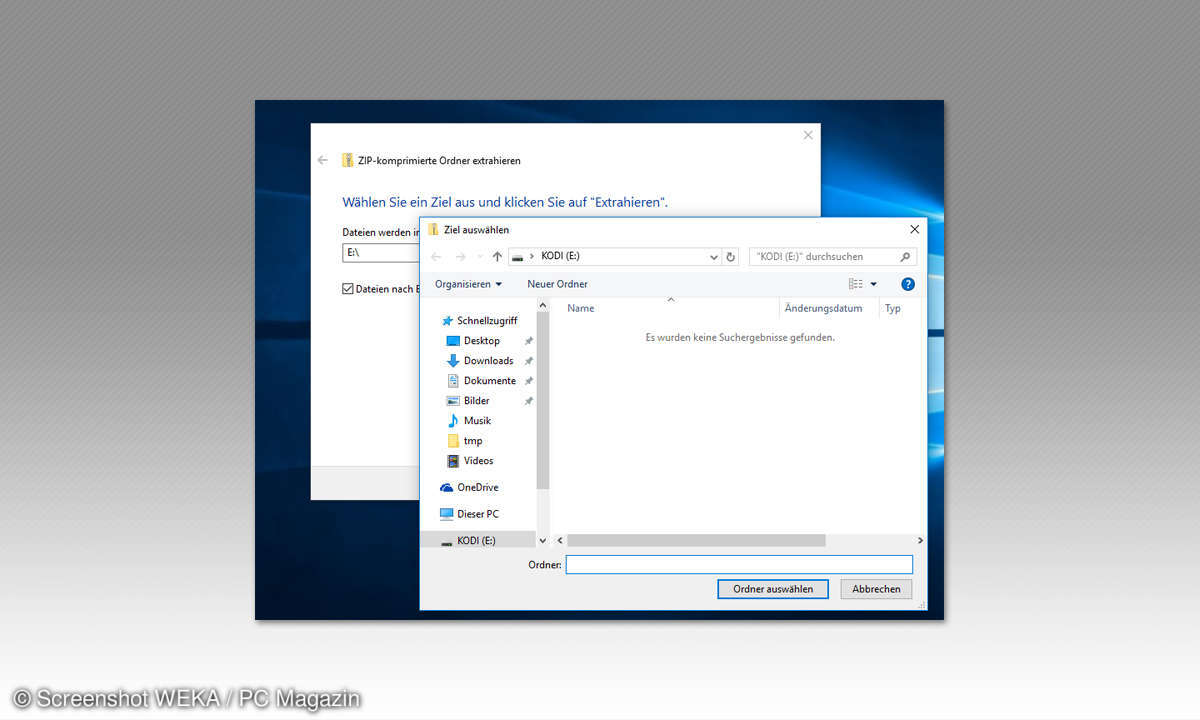
Task: Open the Organisieren menu
Action: 468,284
